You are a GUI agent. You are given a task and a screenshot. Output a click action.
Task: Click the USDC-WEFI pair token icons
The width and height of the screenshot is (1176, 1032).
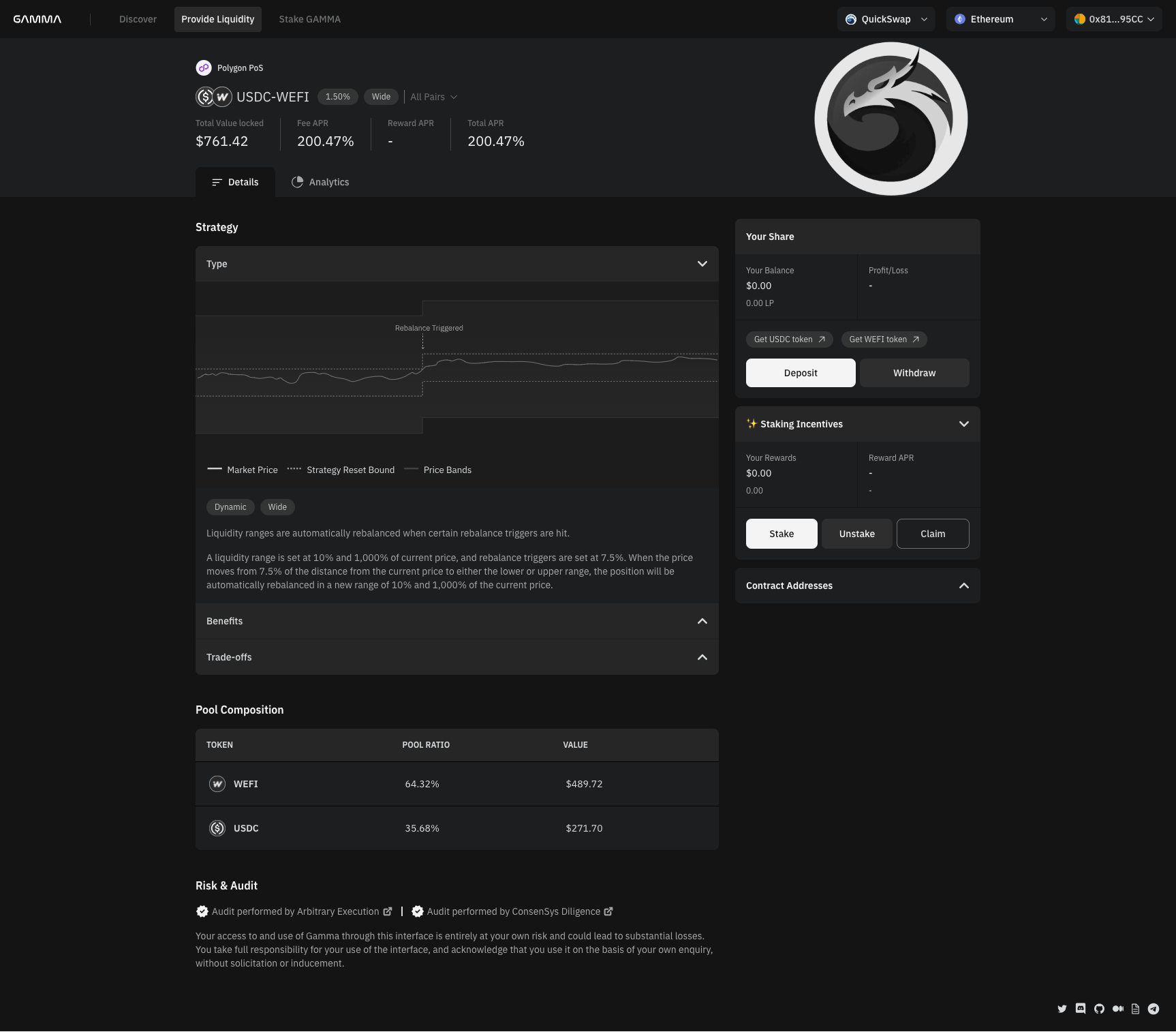[x=214, y=97]
